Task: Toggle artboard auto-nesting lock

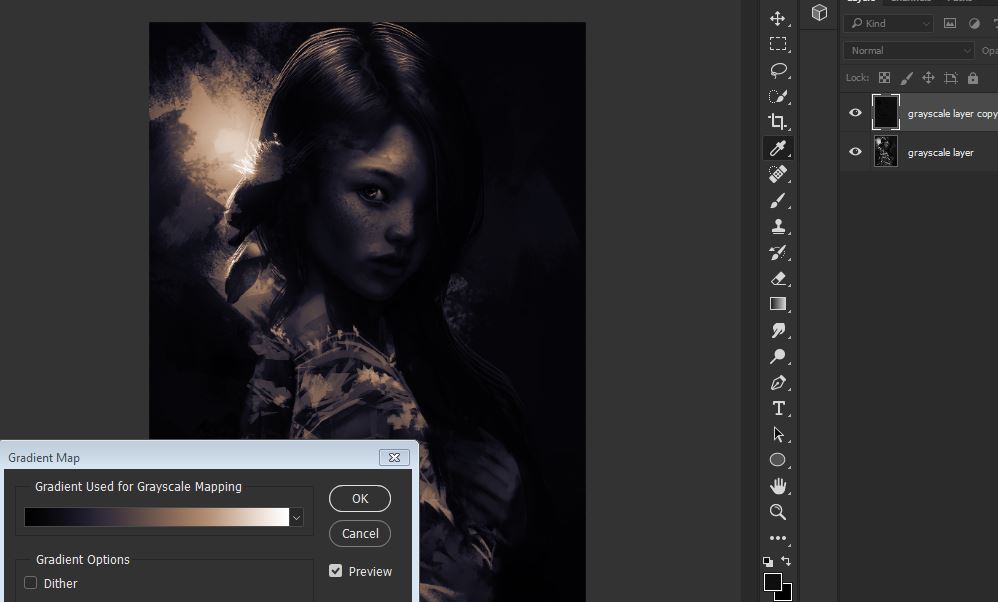Action: pyautogui.click(x=951, y=78)
